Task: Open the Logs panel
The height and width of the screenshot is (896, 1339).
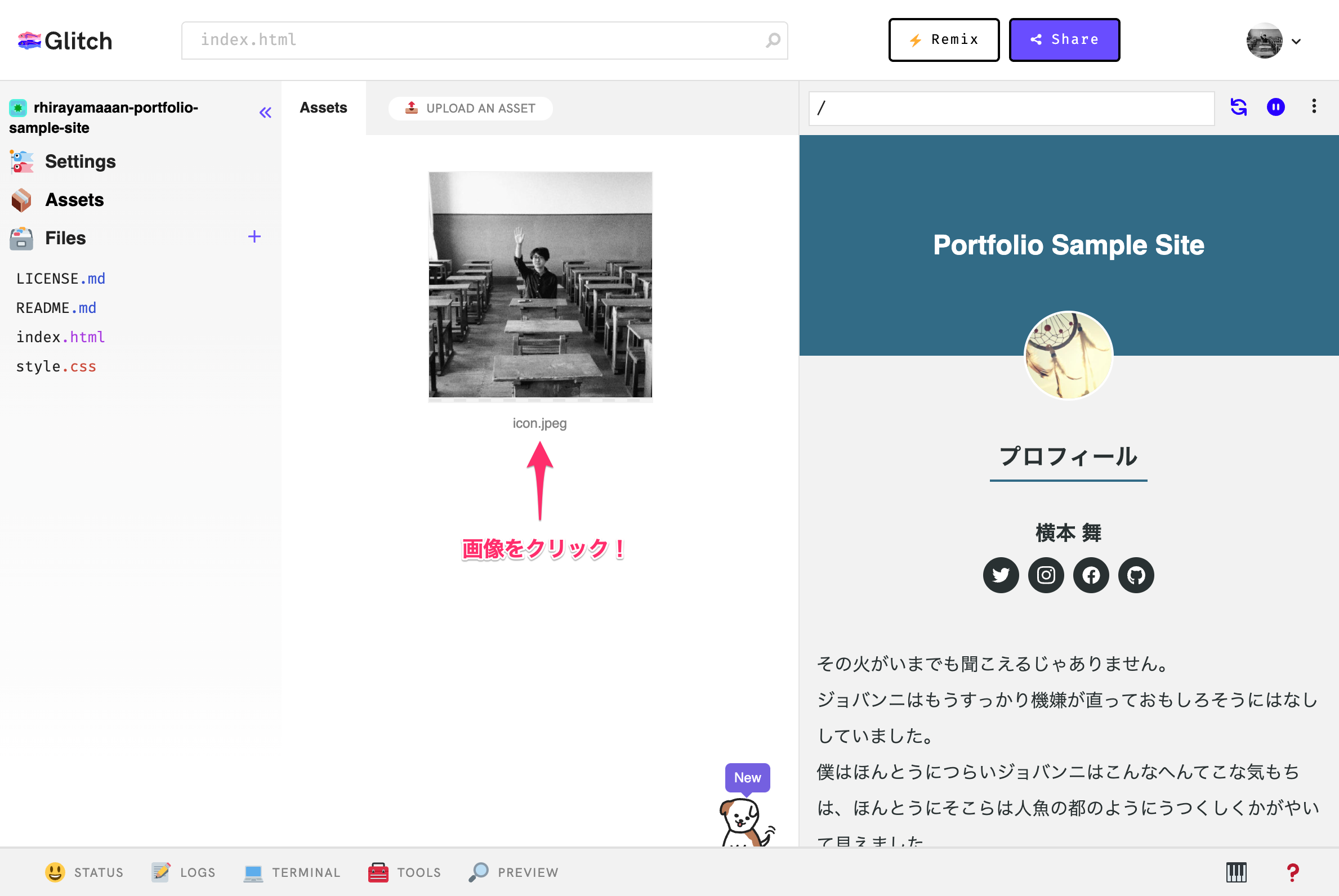Action: coord(183,872)
